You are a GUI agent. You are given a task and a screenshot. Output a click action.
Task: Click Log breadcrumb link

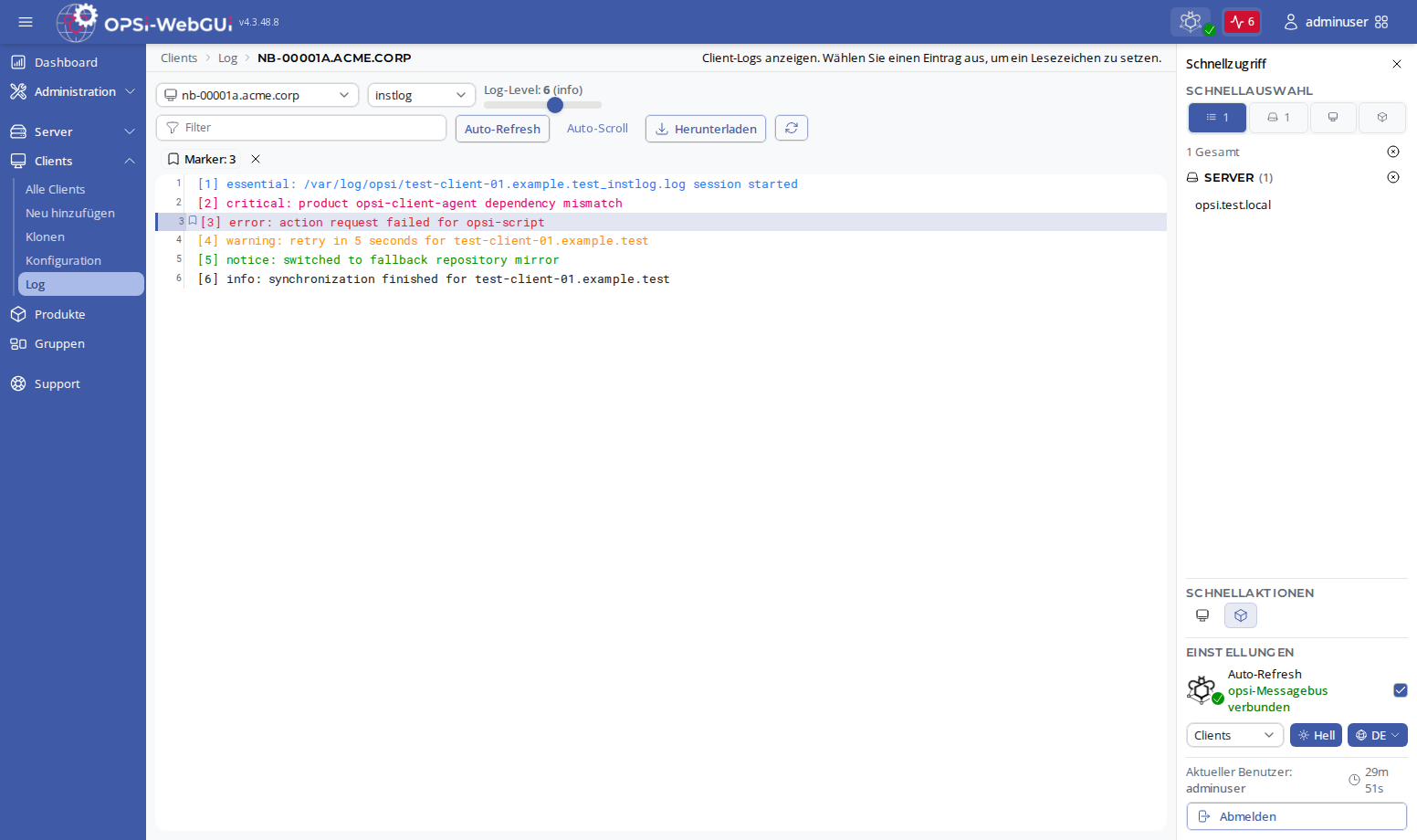[227, 58]
